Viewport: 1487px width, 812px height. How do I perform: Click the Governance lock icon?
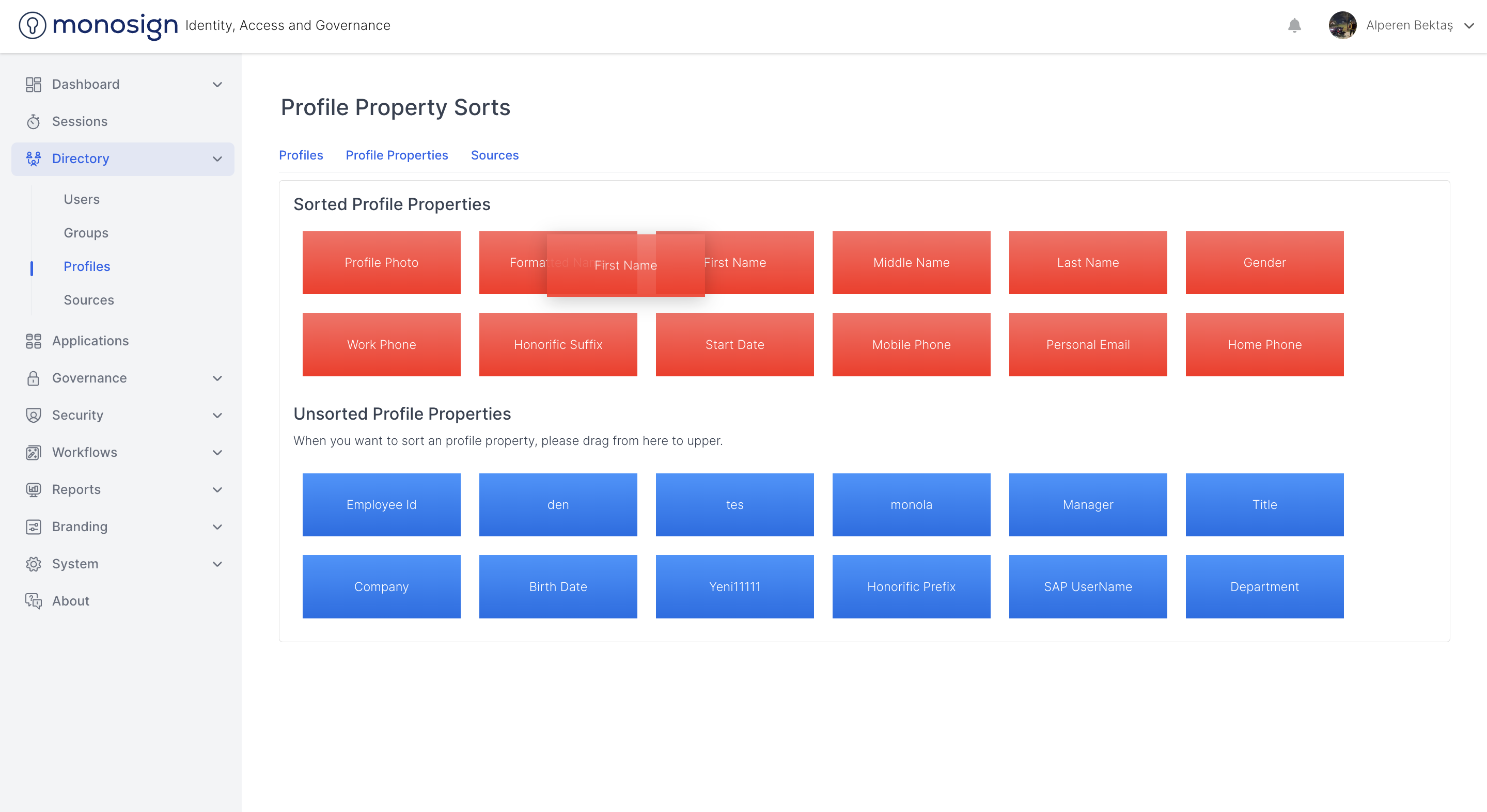(34, 378)
